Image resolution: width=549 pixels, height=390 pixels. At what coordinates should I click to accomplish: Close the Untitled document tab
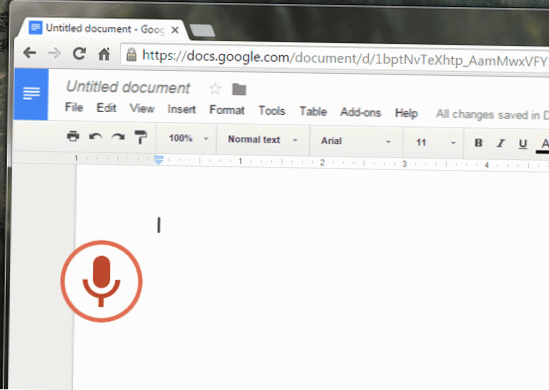coord(175,30)
